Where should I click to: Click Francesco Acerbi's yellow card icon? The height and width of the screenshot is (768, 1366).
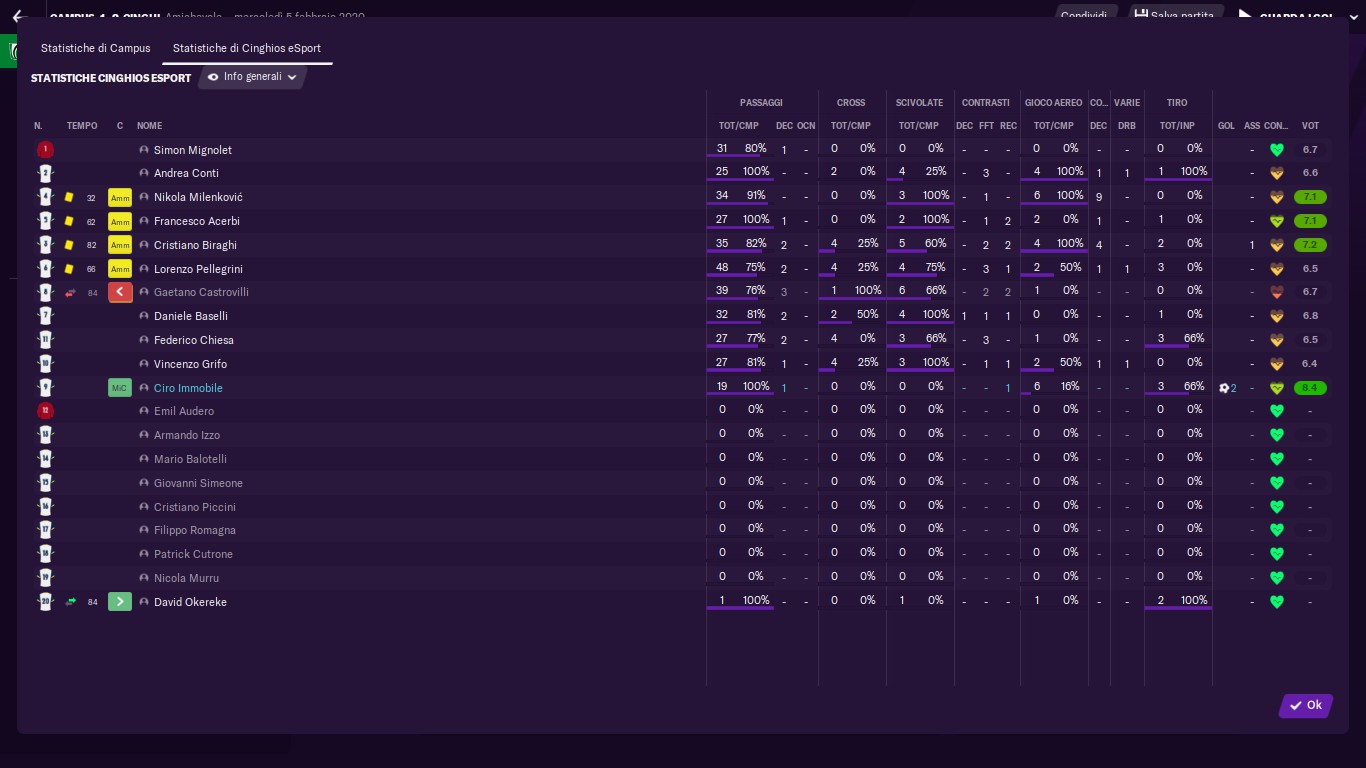[69, 222]
